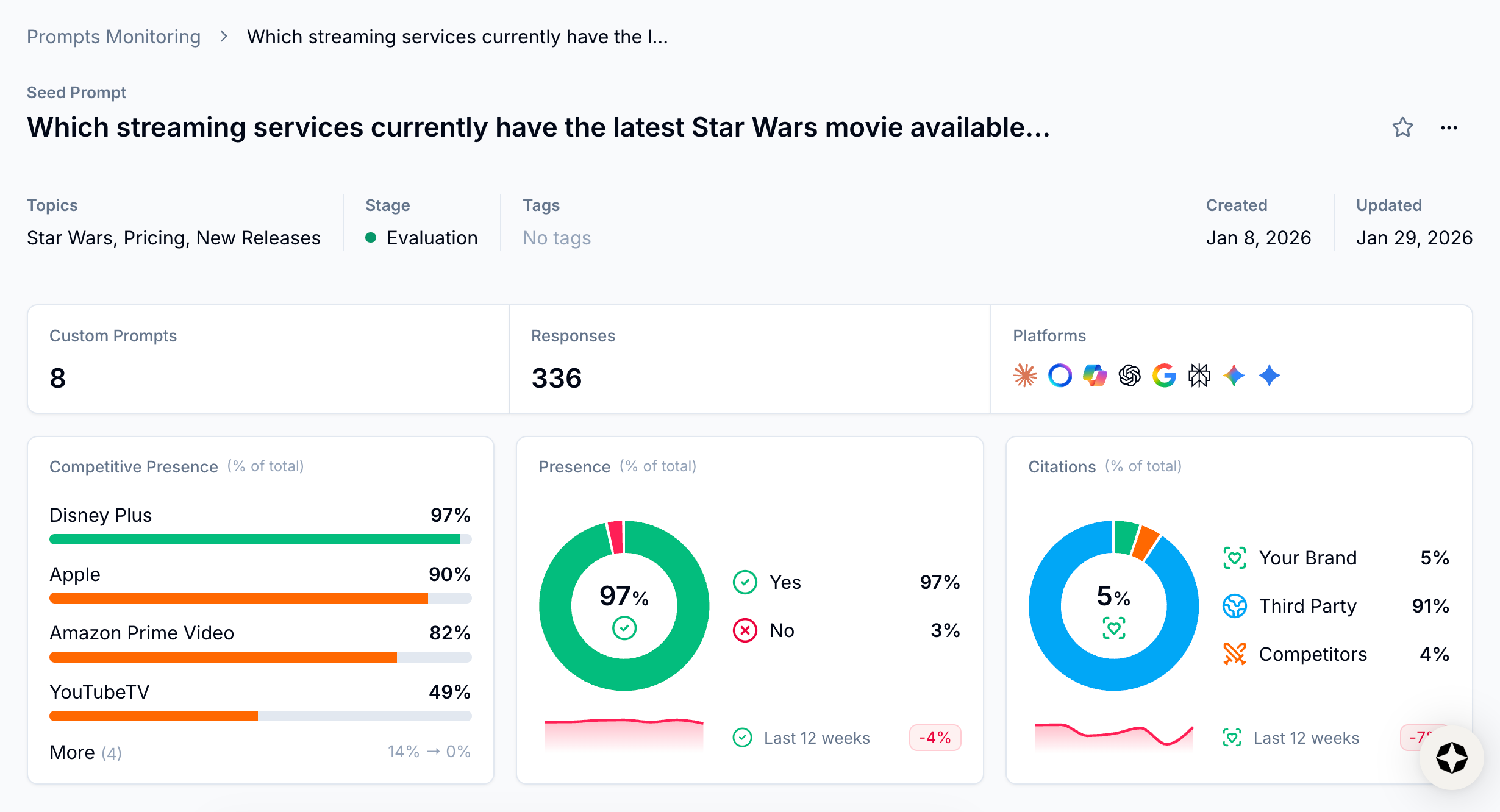The height and width of the screenshot is (812, 1500).
Task: Go back to Prompts Monitoring breadcrumb
Action: 113,37
